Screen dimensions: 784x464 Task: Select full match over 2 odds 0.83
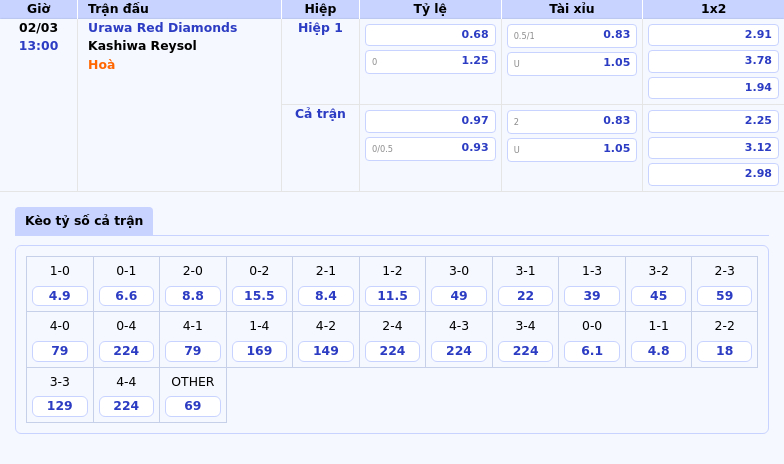pos(572,122)
